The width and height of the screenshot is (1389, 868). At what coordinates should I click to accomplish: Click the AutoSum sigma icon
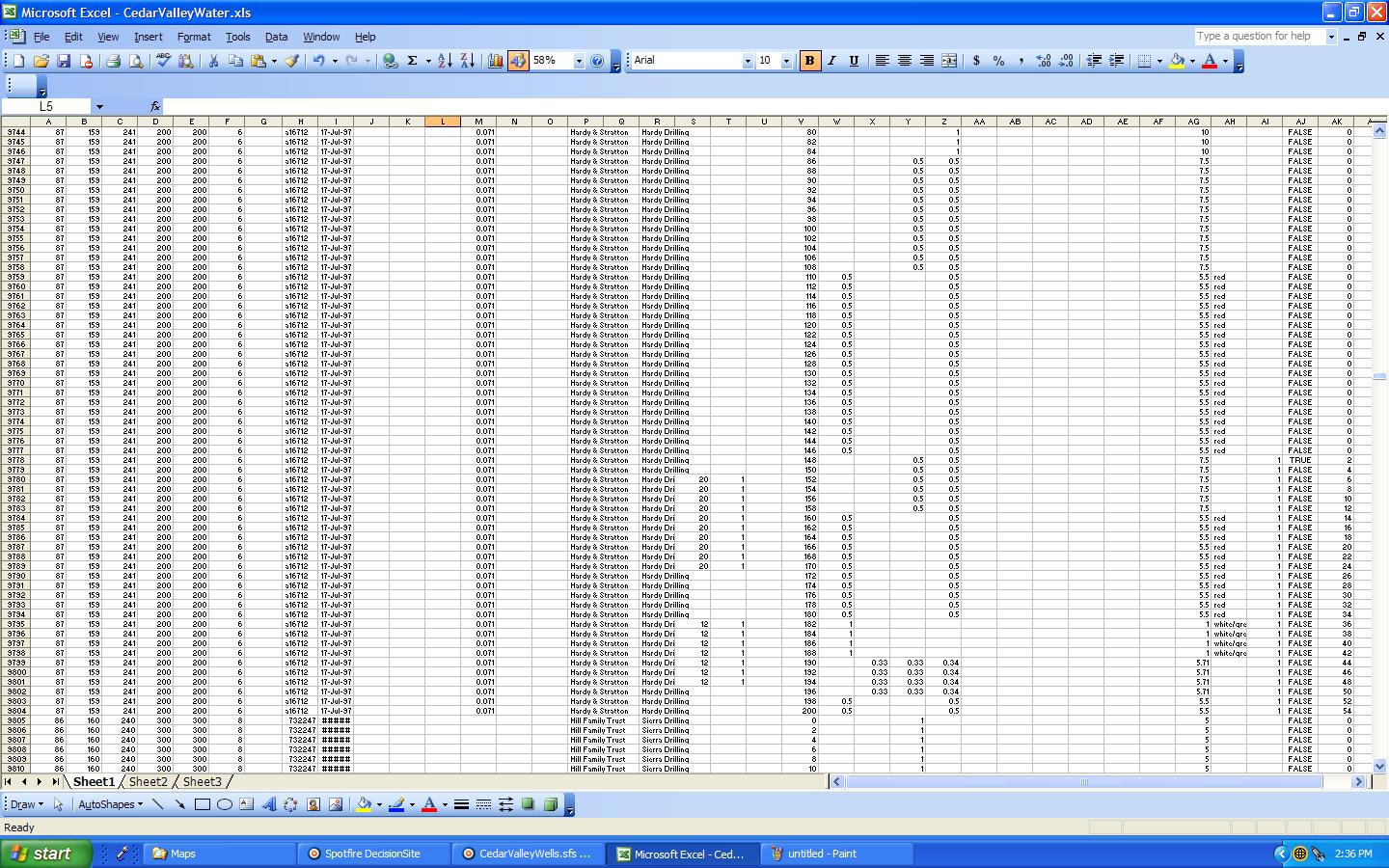pyautogui.click(x=412, y=61)
